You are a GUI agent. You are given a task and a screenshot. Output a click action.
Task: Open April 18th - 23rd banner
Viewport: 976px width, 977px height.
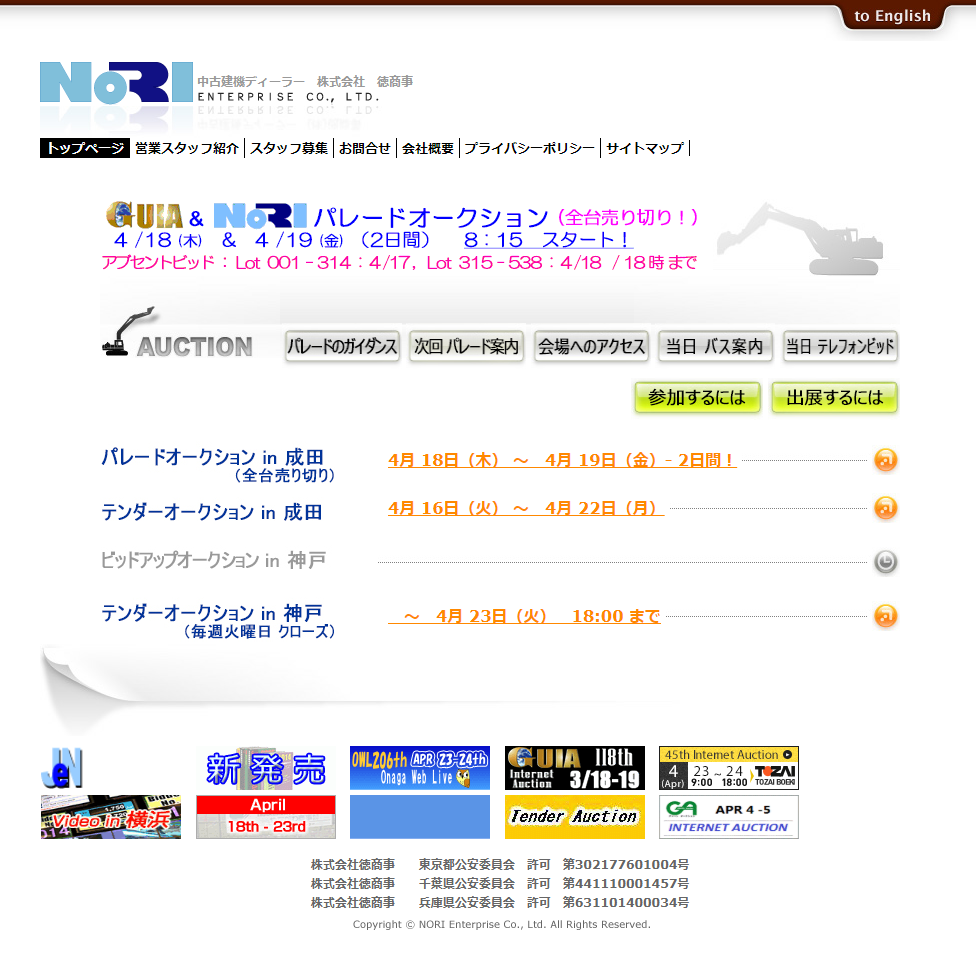point(266,817)
